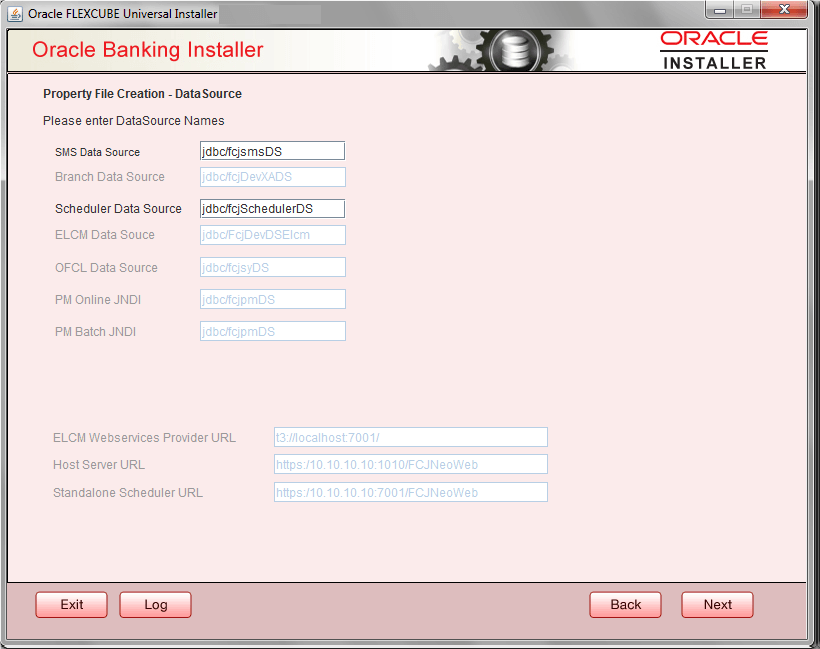820x649 pixels.
Task: Click the 'Oracle FLEXCUBE Universal Installer' window title
Action: click(x=122, y=14)
